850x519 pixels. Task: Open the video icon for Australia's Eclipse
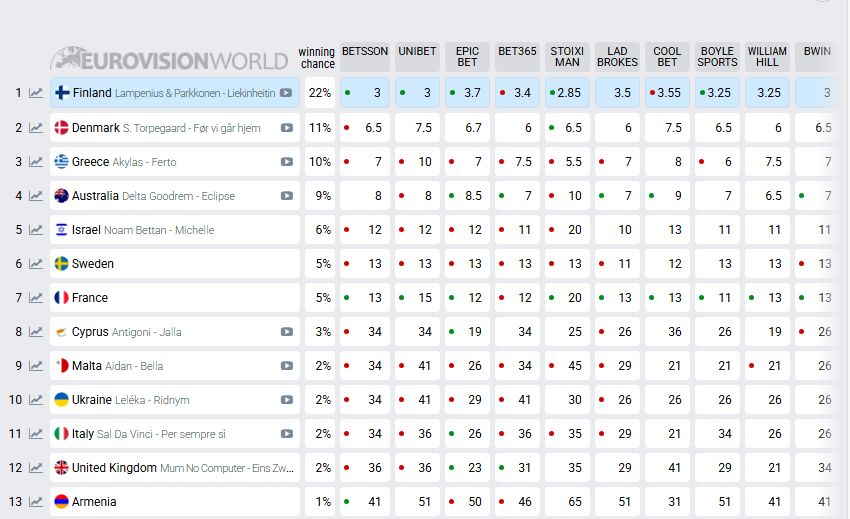coord(287,196)
